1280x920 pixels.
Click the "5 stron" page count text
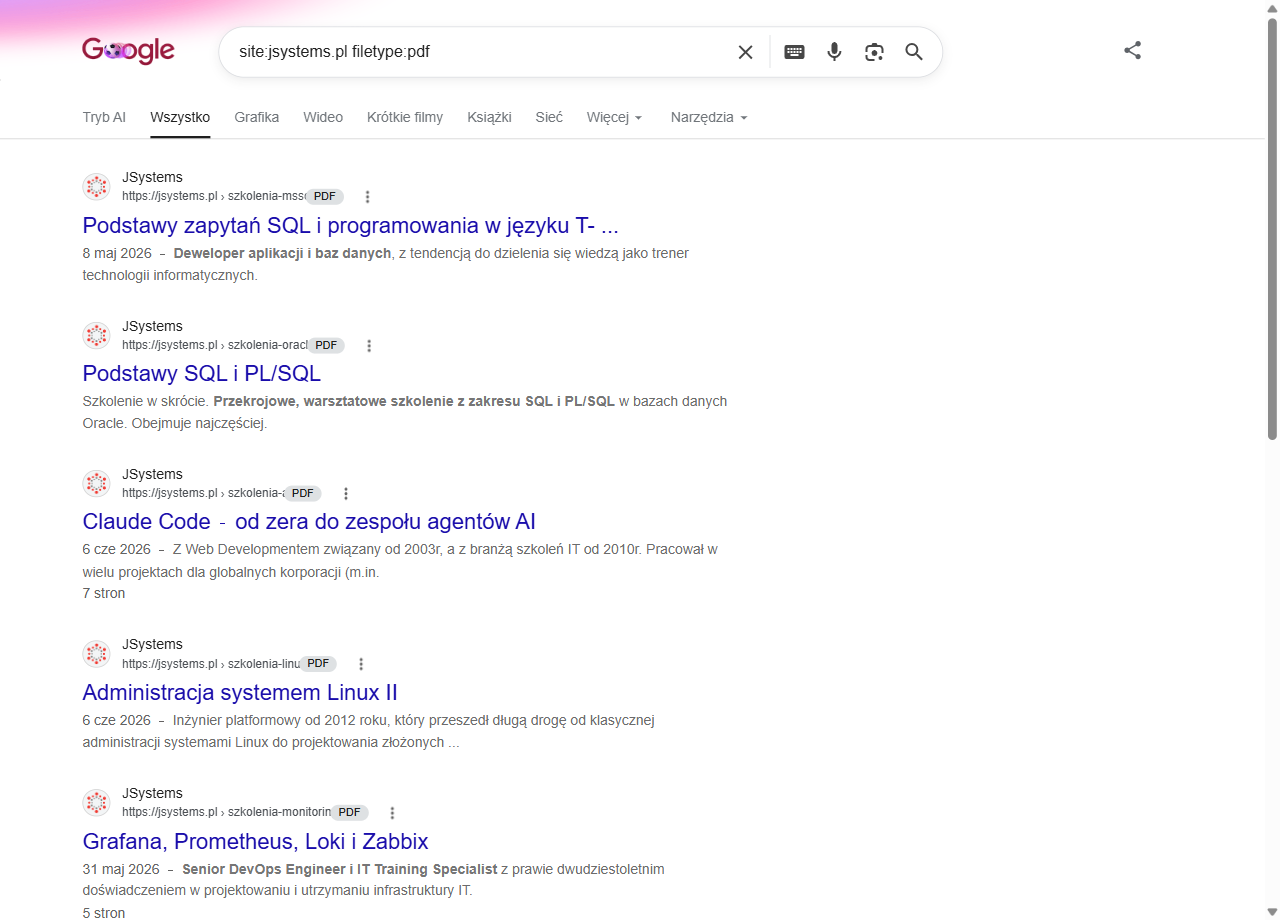click(104, 913)
